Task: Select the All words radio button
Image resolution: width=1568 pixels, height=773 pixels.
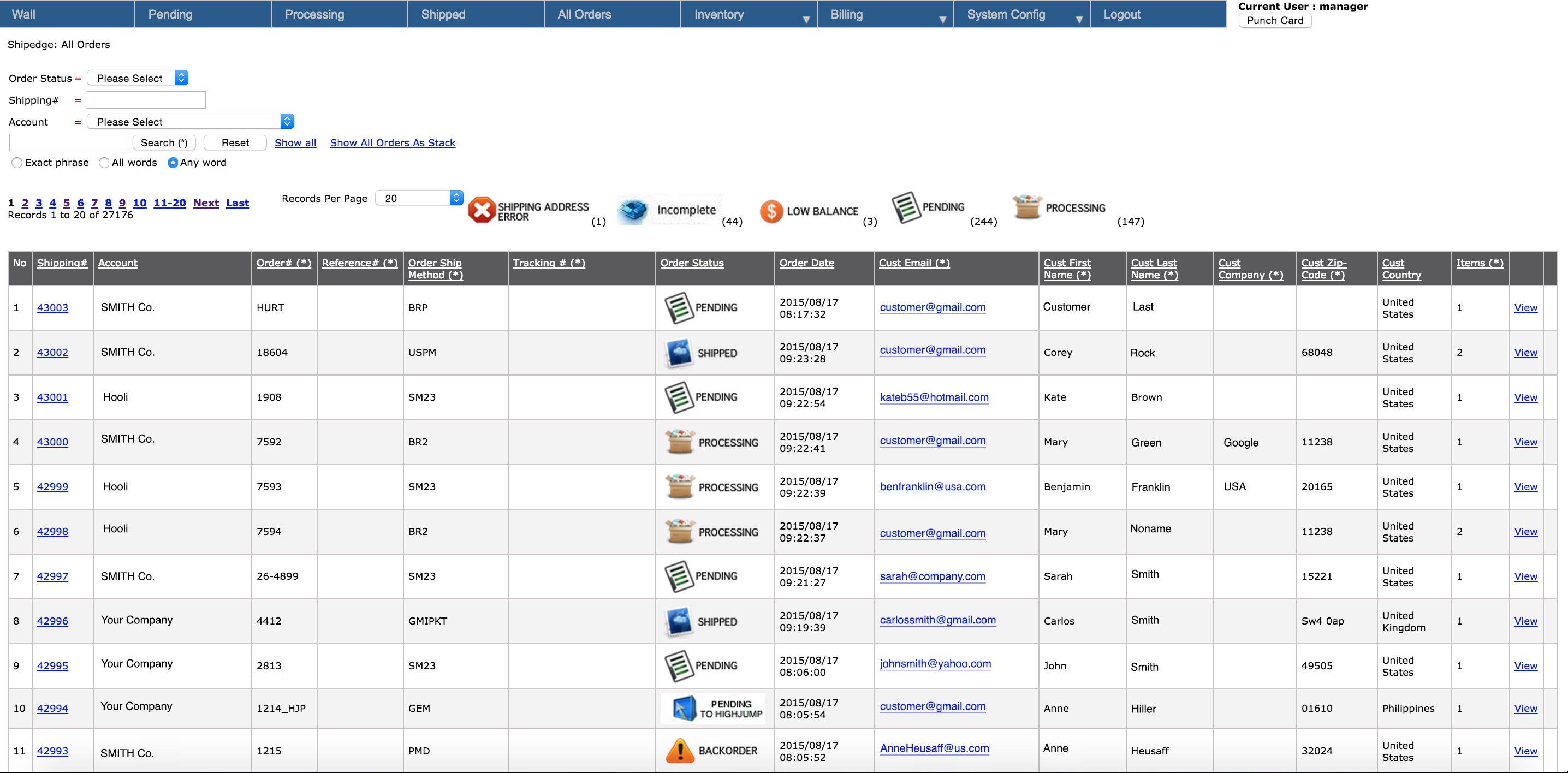Action: point(104,163)
